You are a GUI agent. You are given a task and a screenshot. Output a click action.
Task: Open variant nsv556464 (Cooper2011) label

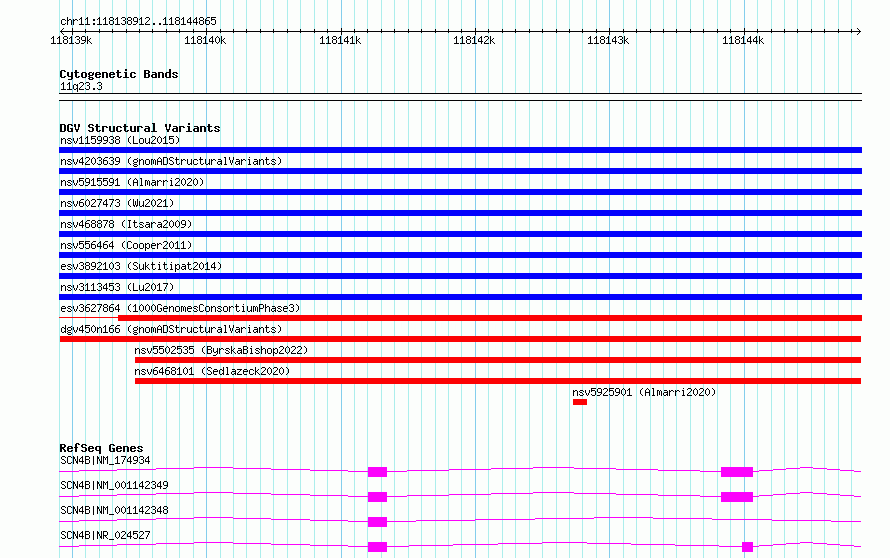coord(126,245)
